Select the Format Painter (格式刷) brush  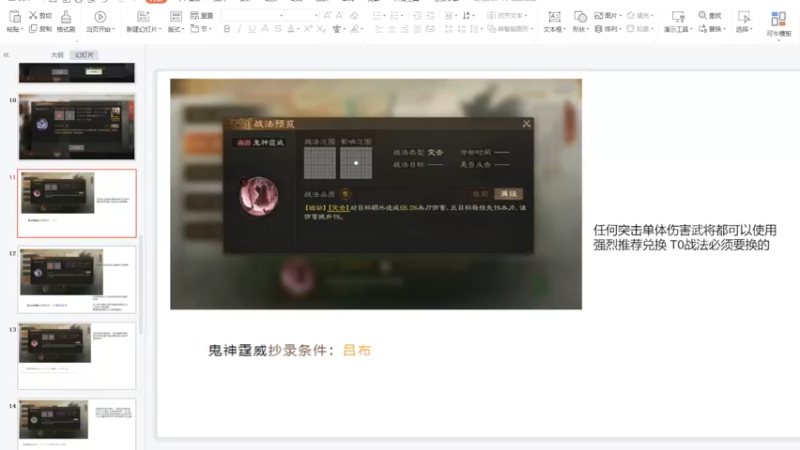point(66,17)
